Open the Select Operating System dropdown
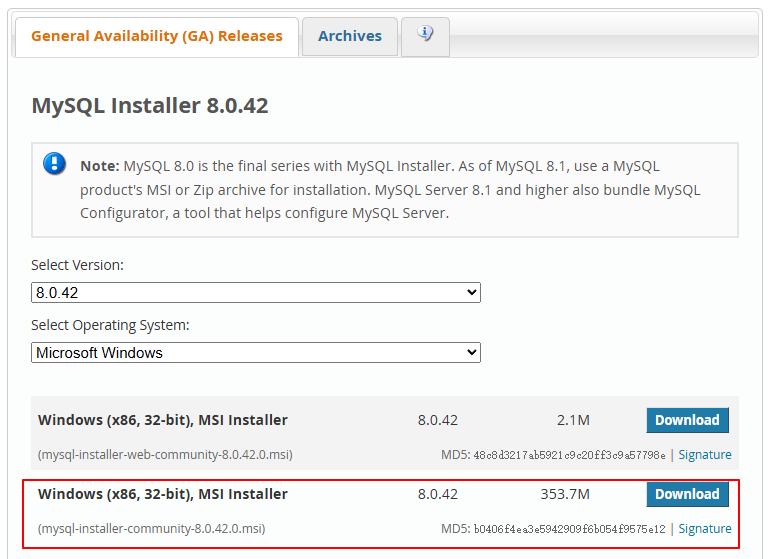The width and height of the screenshot is (776, 559). click(x=256, y=352)
